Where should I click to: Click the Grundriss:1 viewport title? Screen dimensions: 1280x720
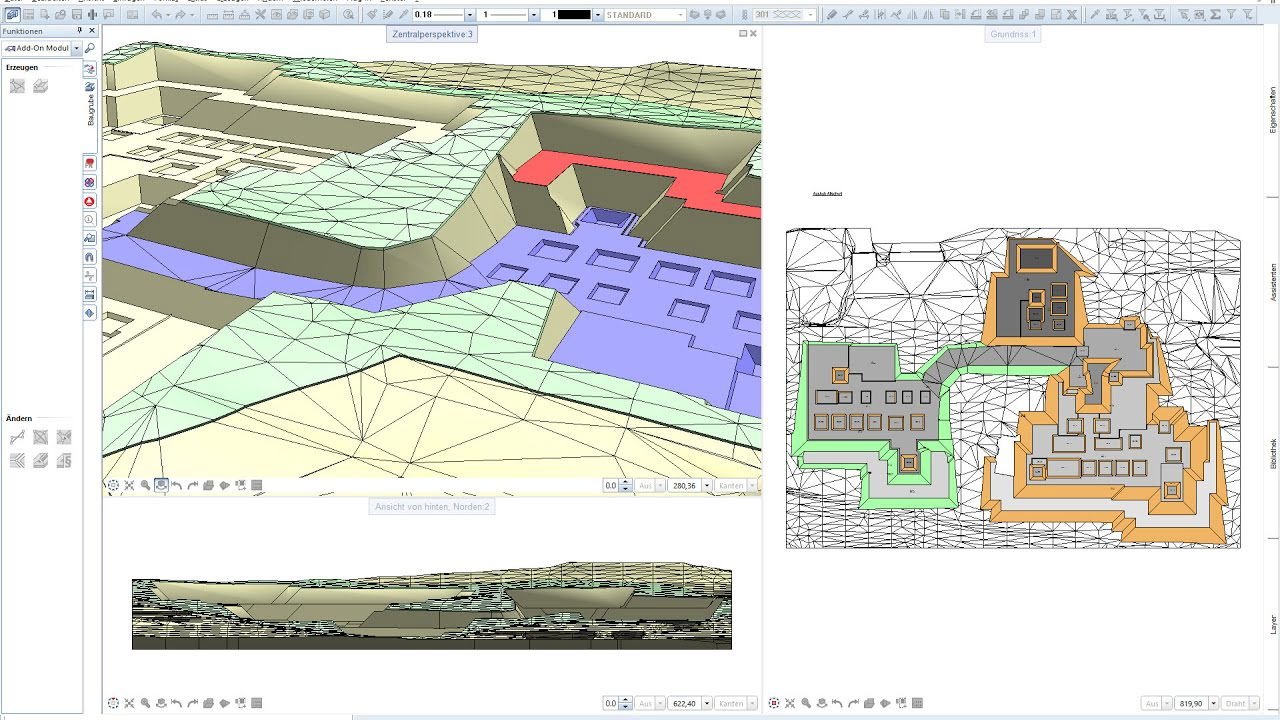click(1014, 34)
